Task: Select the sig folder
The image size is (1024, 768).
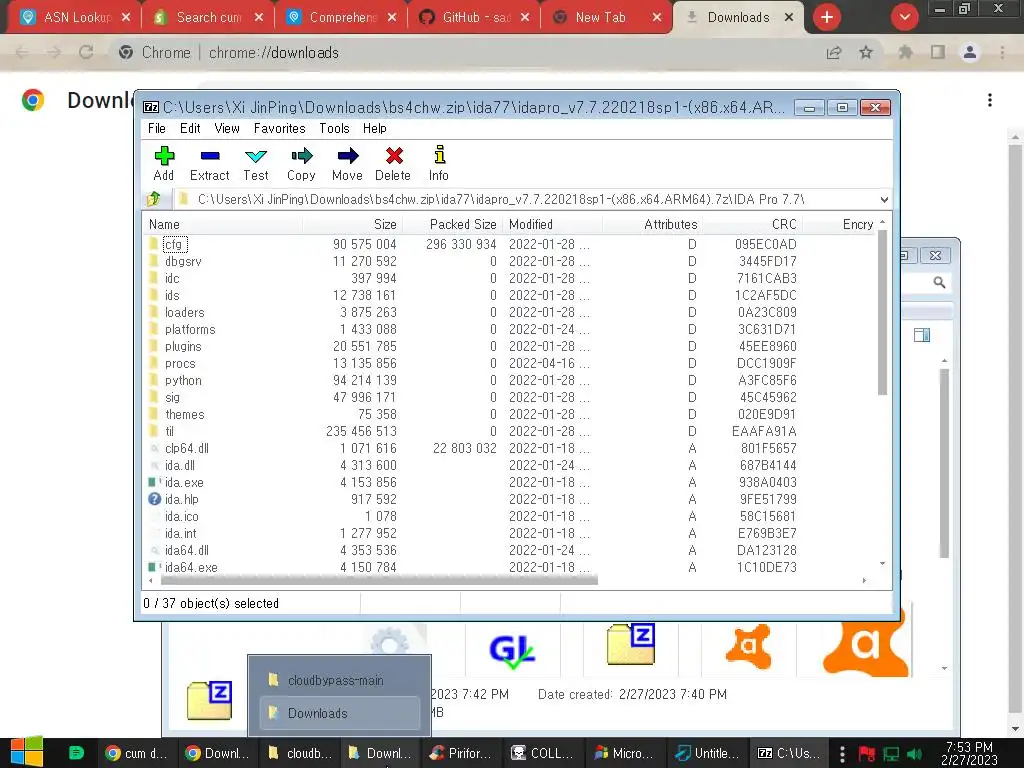Action: pos(172,397)
